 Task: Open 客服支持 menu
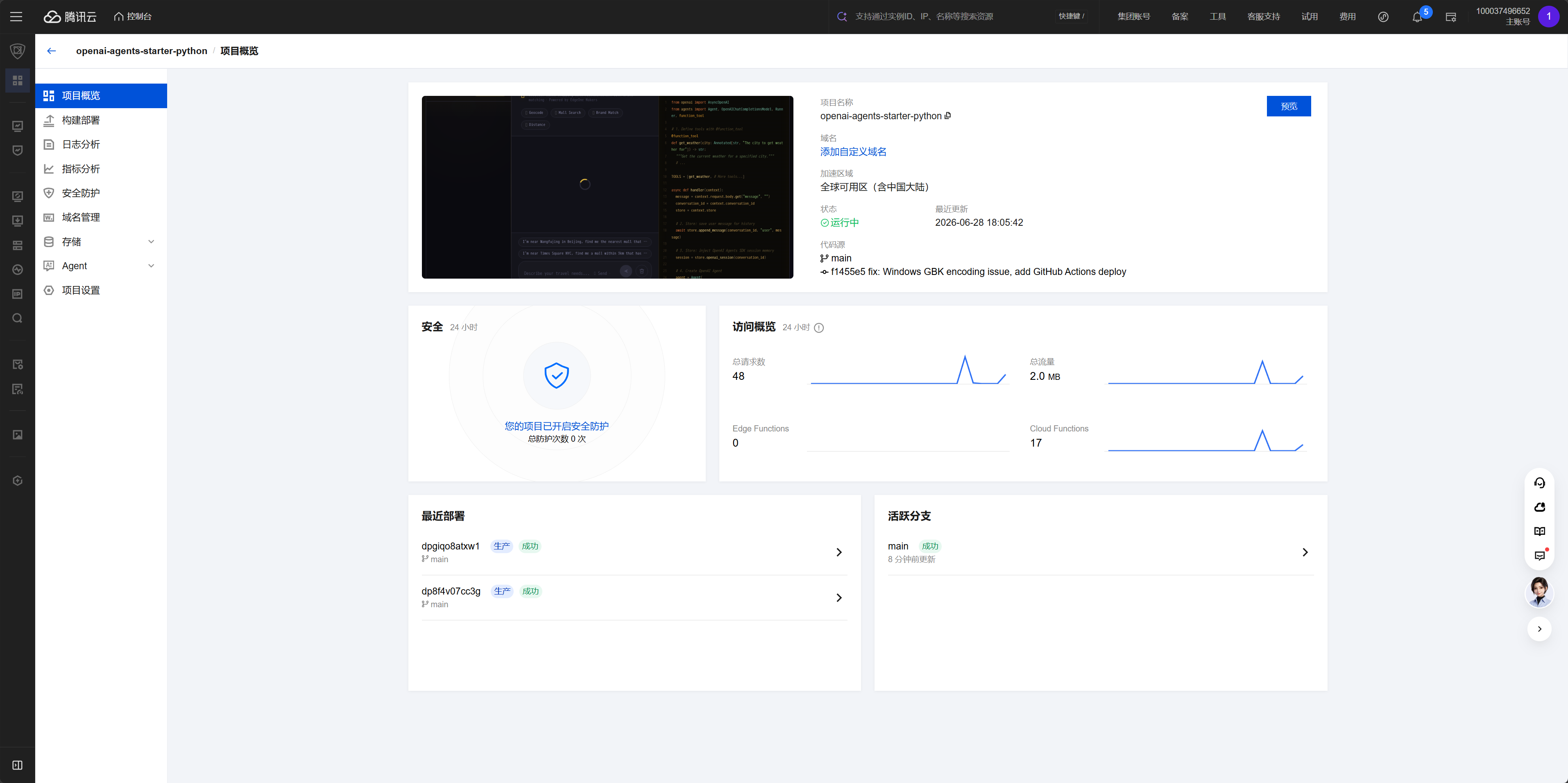pyautogui.click(x=1264, y=16)
